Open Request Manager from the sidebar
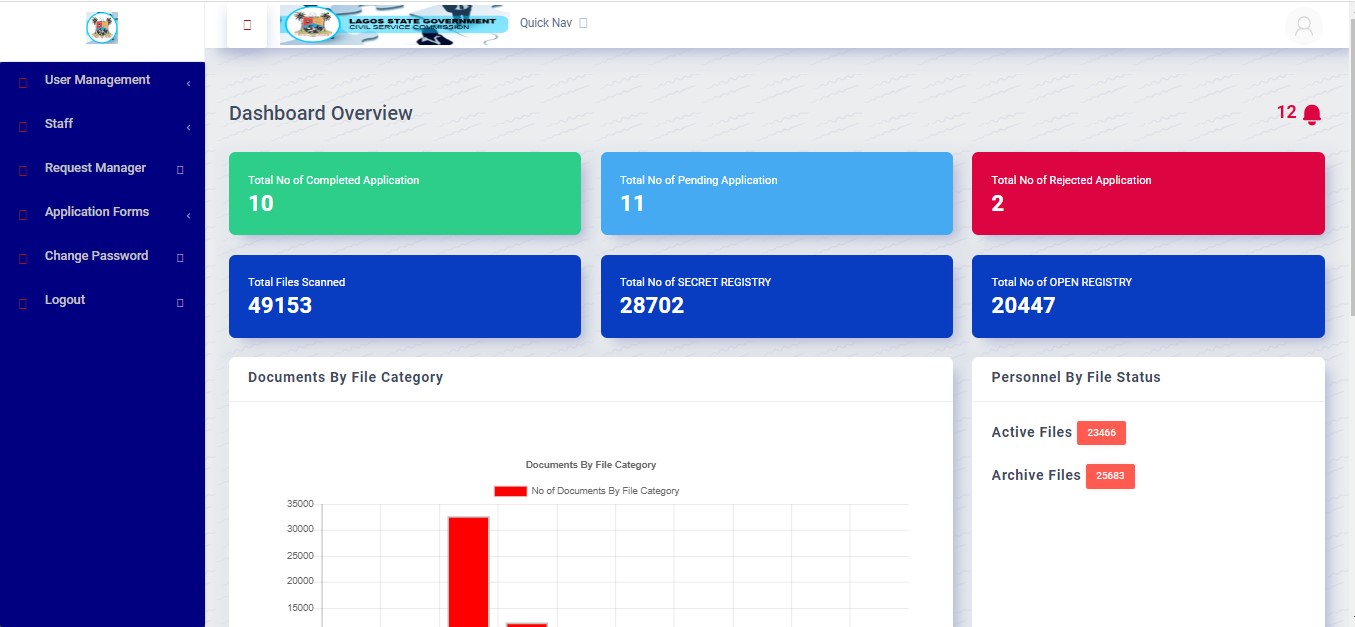Viewport: 1355px width, 627px height. pos(95,168)
